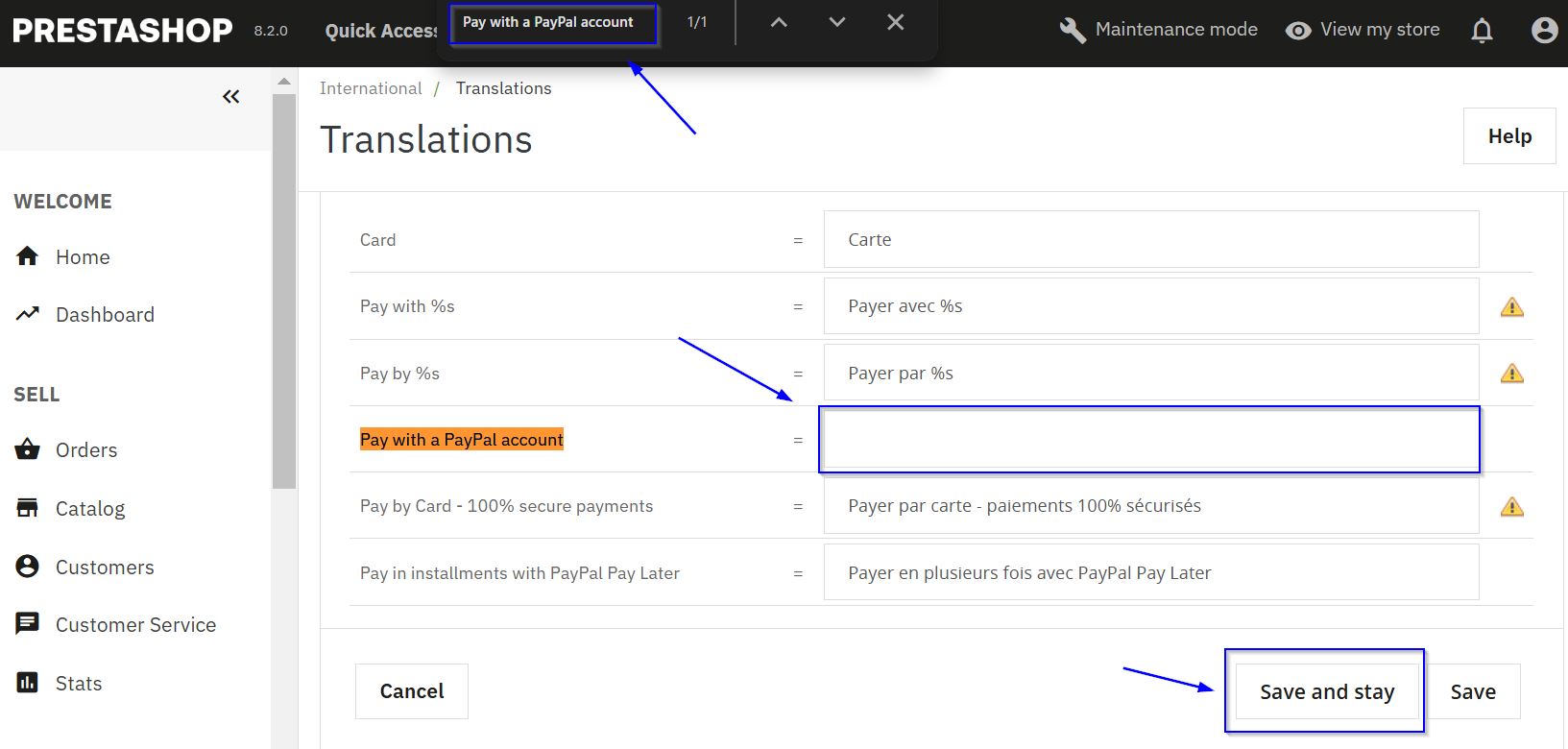
Task: Close the find-in-page bar
Action: pos(895,22)
